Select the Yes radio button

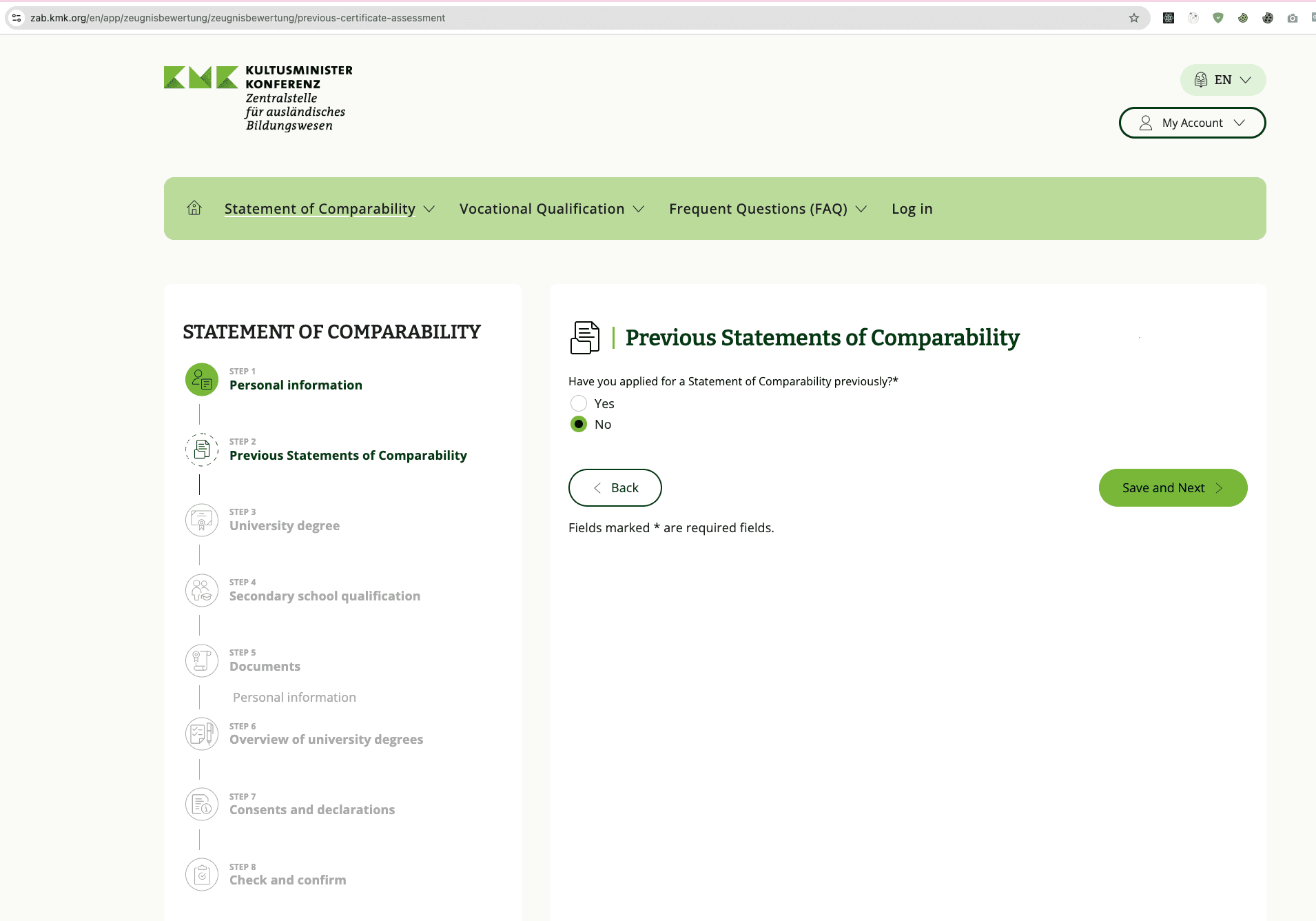tap(579, 403)
